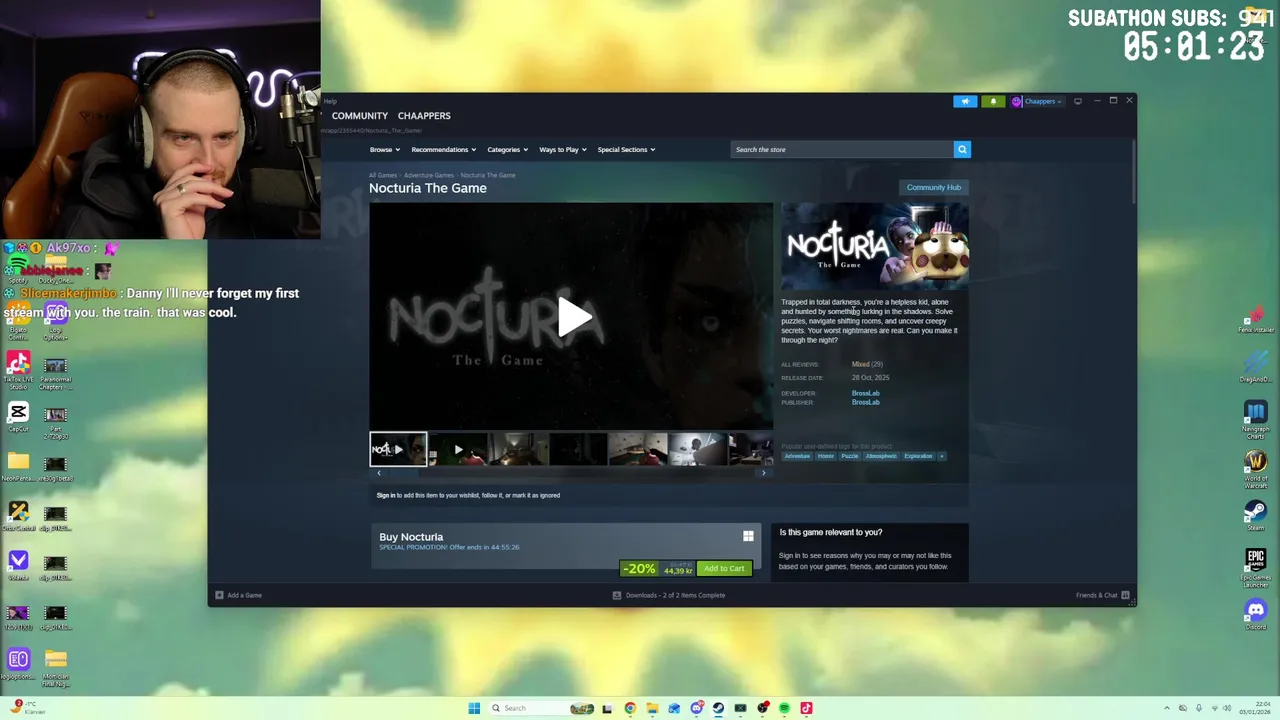Open the All Games breadcrumb link
Image resolution: width=1280 pixels, height=720 pixels.
[383, 175]
